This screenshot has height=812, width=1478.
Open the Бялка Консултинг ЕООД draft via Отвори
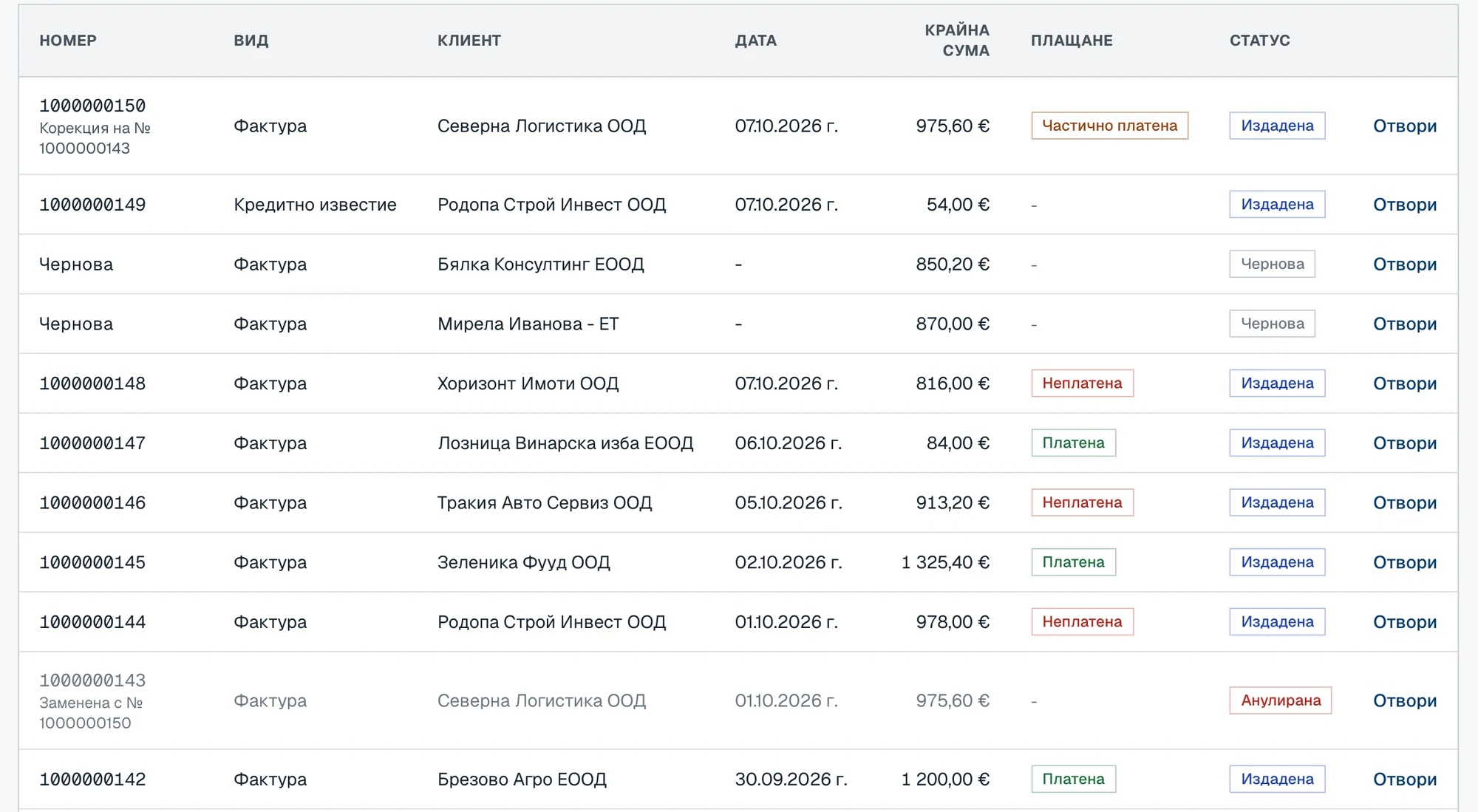(x=1405, y=265)
